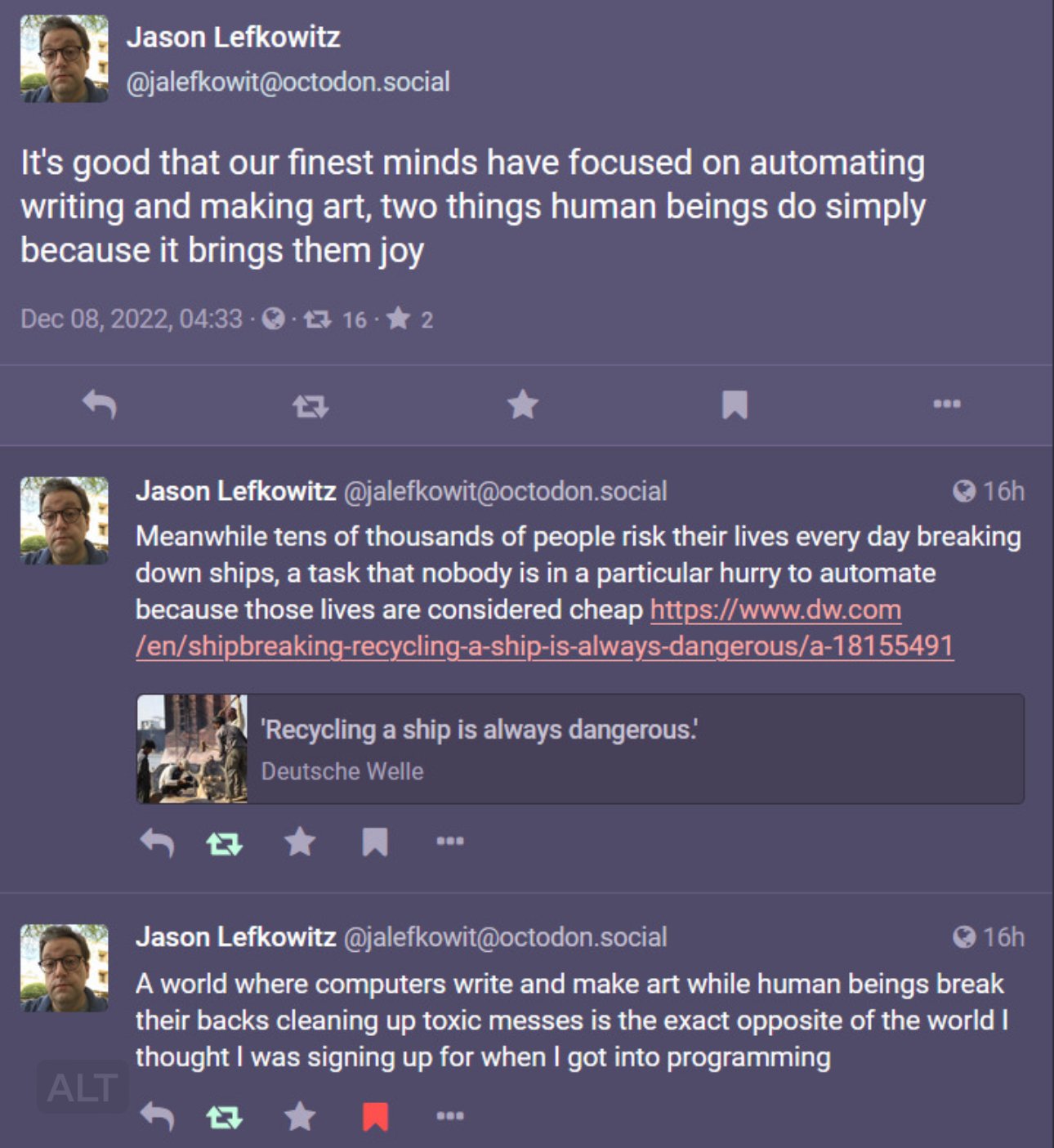Viewport: 1054px width, 1148px height.
Task: Open the dw.com shipbreaking article link
Action: pos(544,645)
